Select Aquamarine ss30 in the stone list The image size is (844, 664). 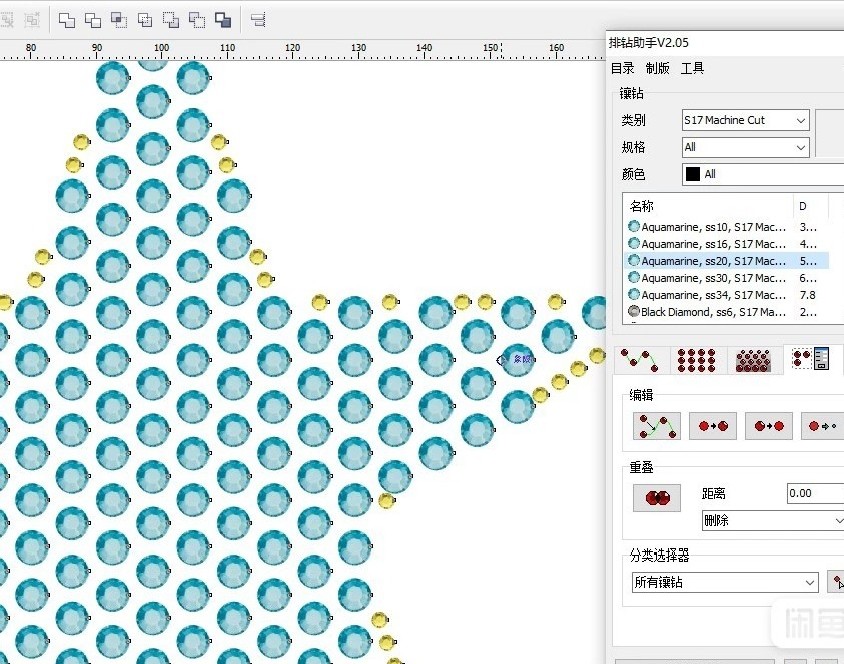click(x=713, y=278)
